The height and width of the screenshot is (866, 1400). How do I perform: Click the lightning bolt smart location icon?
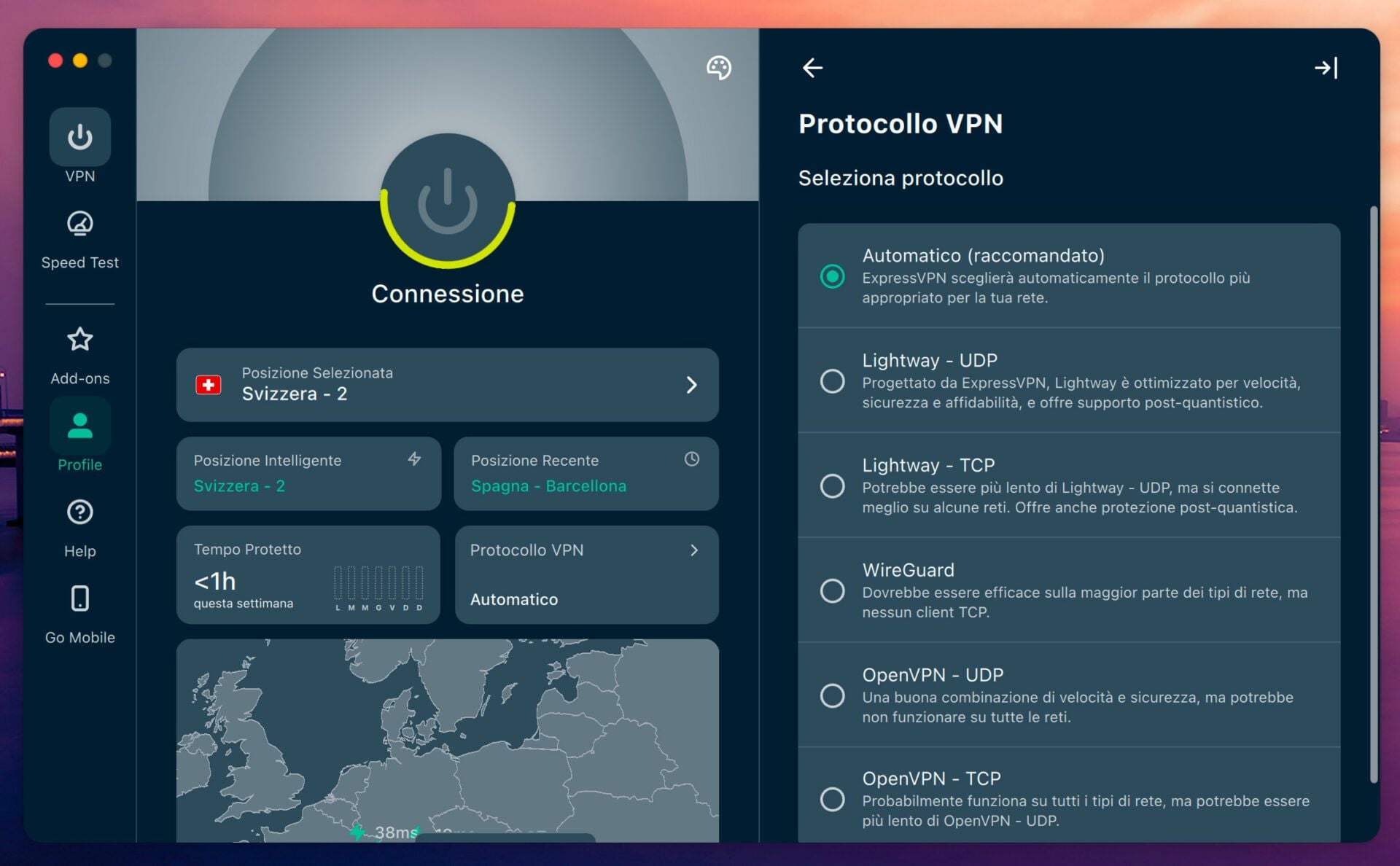pos(414,459)
